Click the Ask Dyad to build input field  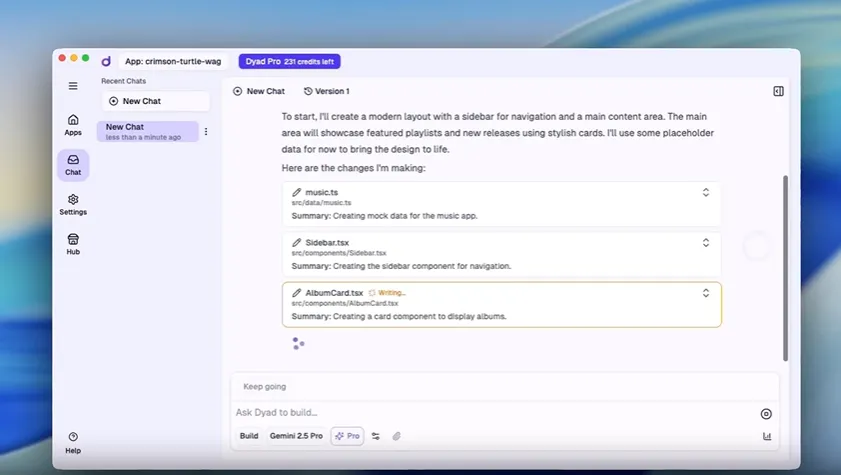pyautogui.click(x=490, y=412)
